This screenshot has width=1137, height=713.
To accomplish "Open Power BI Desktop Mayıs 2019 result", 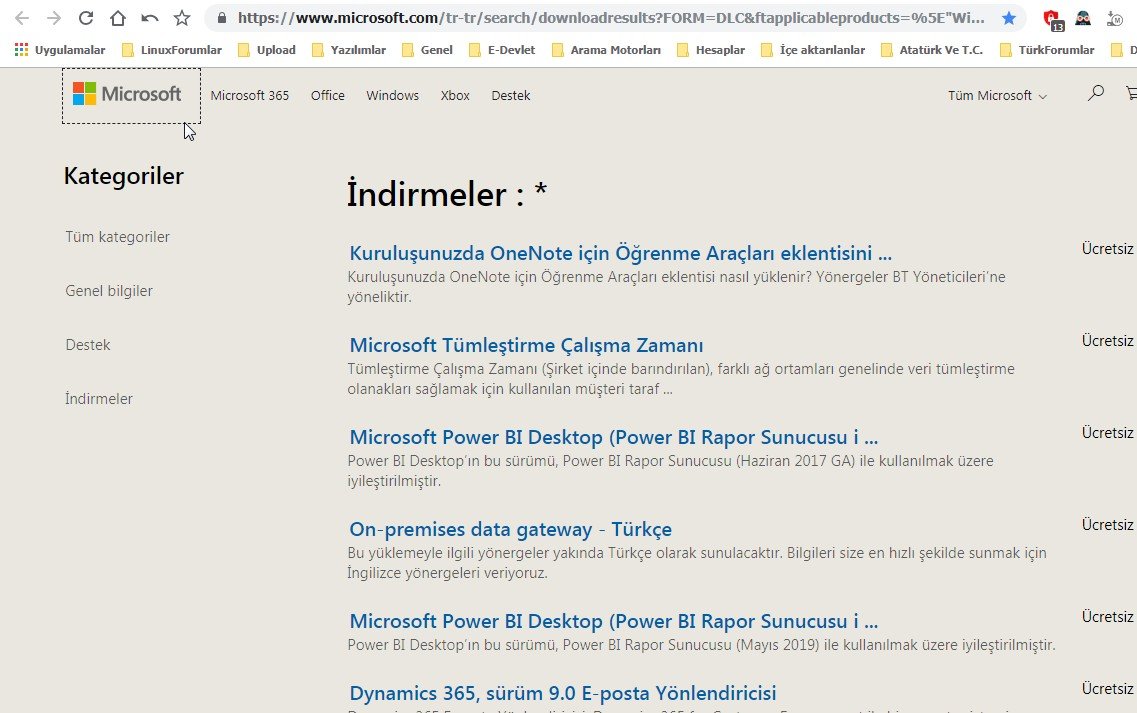I will click(613, 622).
